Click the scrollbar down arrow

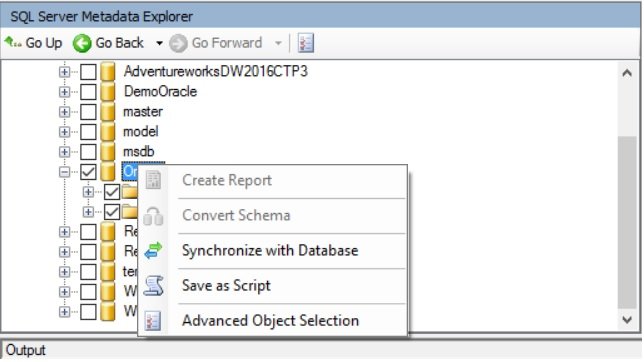pyautogui.click(x=627, y=320)
